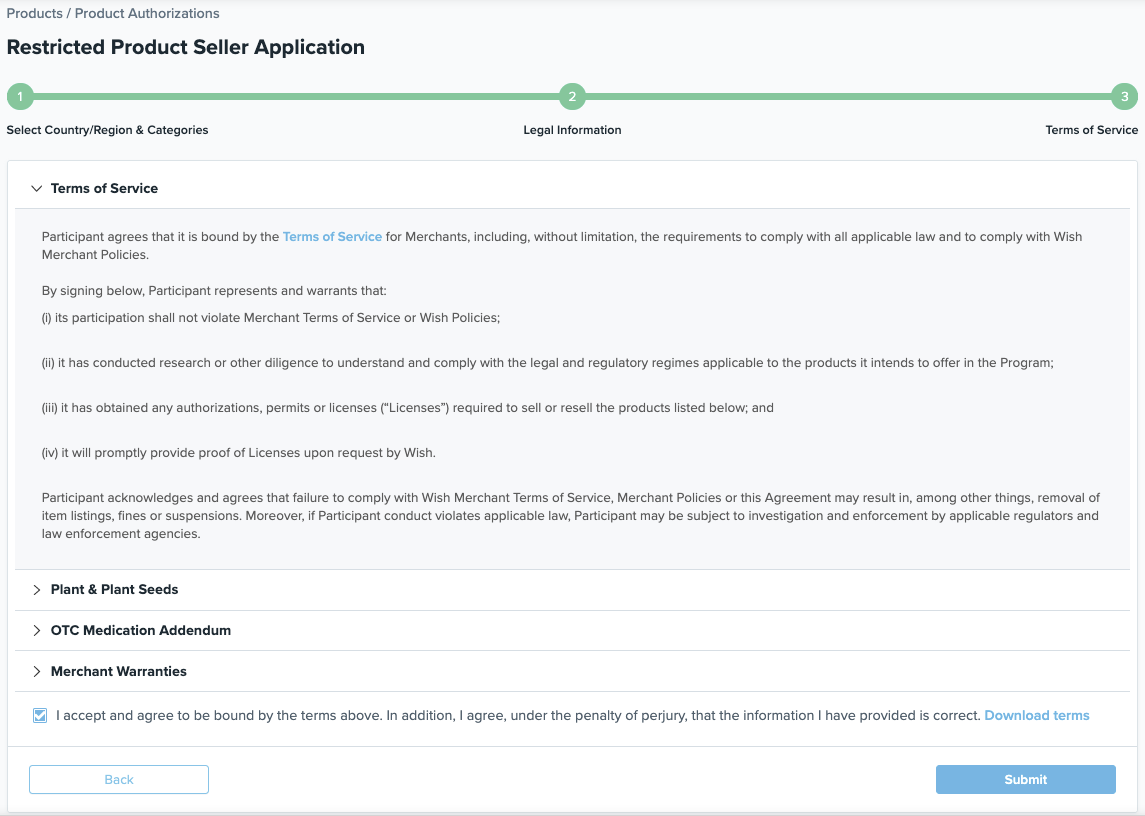Click the Plant & Plant Seeds section title

[x=114, y=590]
